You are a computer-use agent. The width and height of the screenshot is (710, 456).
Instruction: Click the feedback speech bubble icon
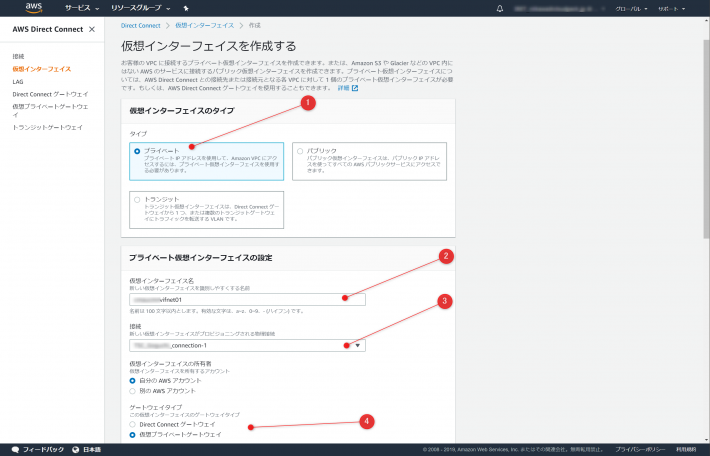(x=15, y=450)
